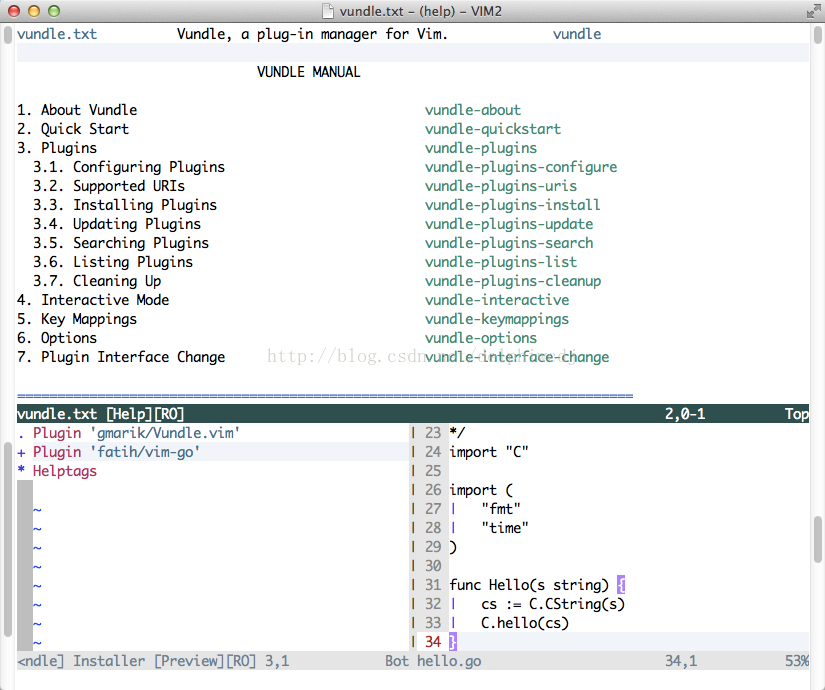Click '7. Plugin Interface Change' entry
825x690 pixels.
(x=121, y=357)
